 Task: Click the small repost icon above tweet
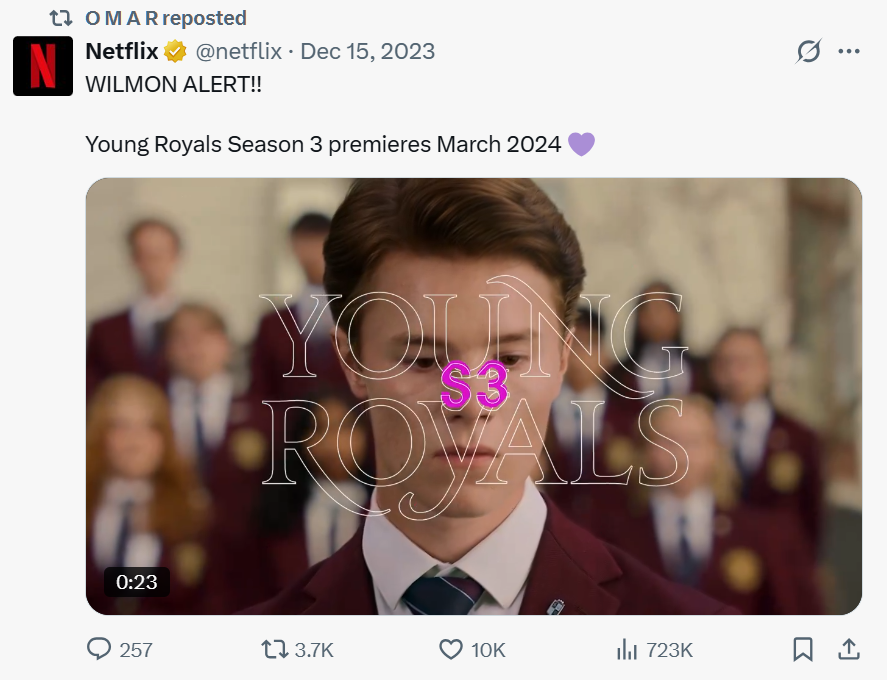point(62,18)
